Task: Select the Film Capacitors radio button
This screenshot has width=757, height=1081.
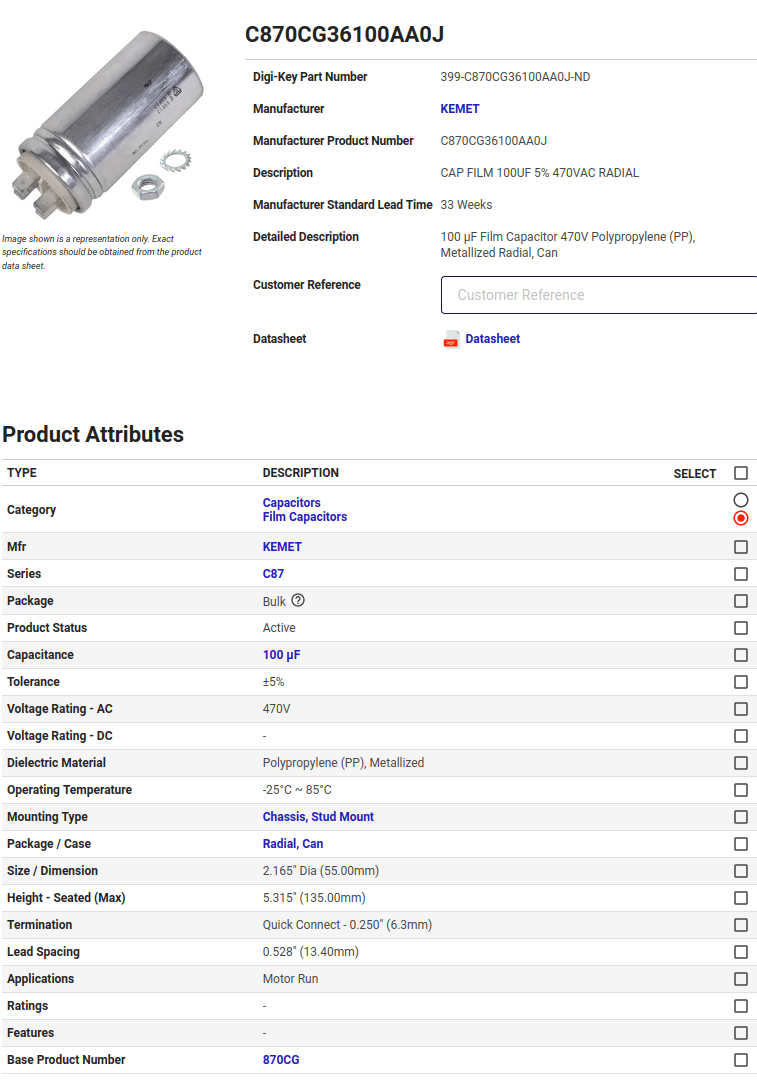Action: click(x=741, y=518)
